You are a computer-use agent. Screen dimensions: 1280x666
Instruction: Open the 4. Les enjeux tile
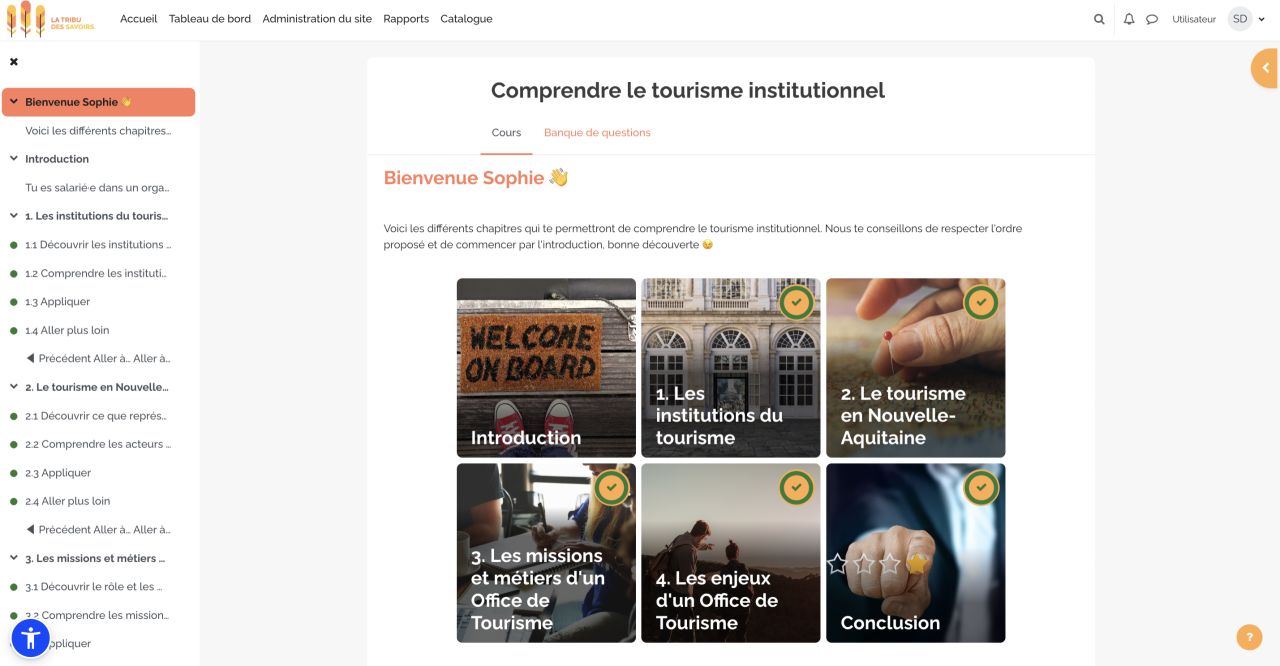[x=730, y=552]
